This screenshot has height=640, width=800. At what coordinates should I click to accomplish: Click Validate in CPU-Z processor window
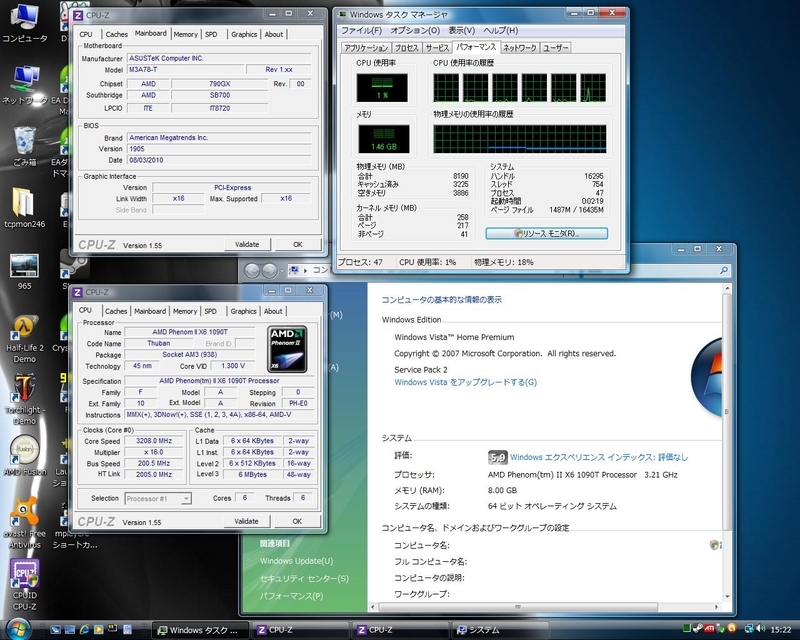246,522
